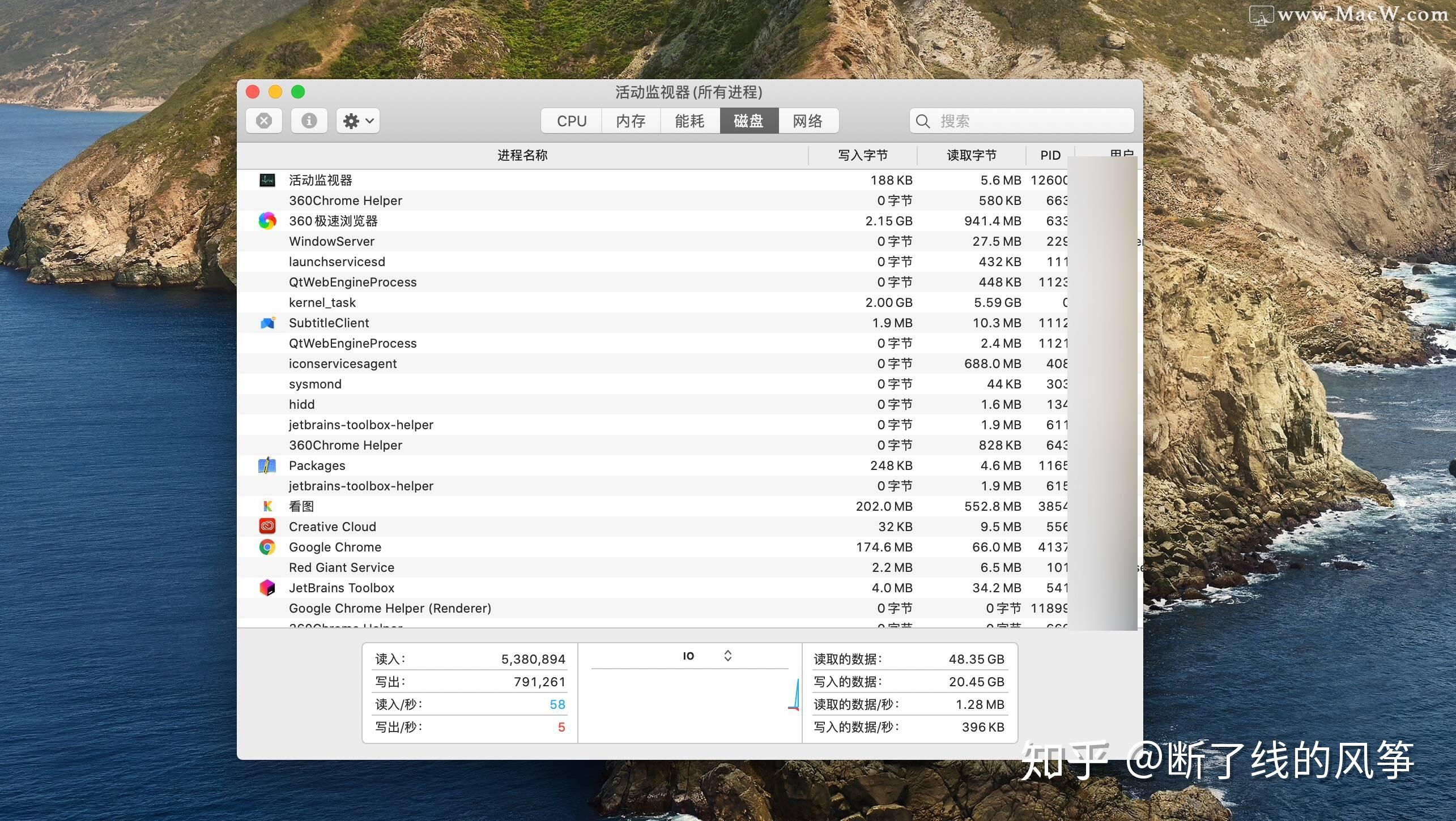Screen dimensions: 1456x821
Task: Click the 写入的数据 value 20.45 GB
Action: 977,682
